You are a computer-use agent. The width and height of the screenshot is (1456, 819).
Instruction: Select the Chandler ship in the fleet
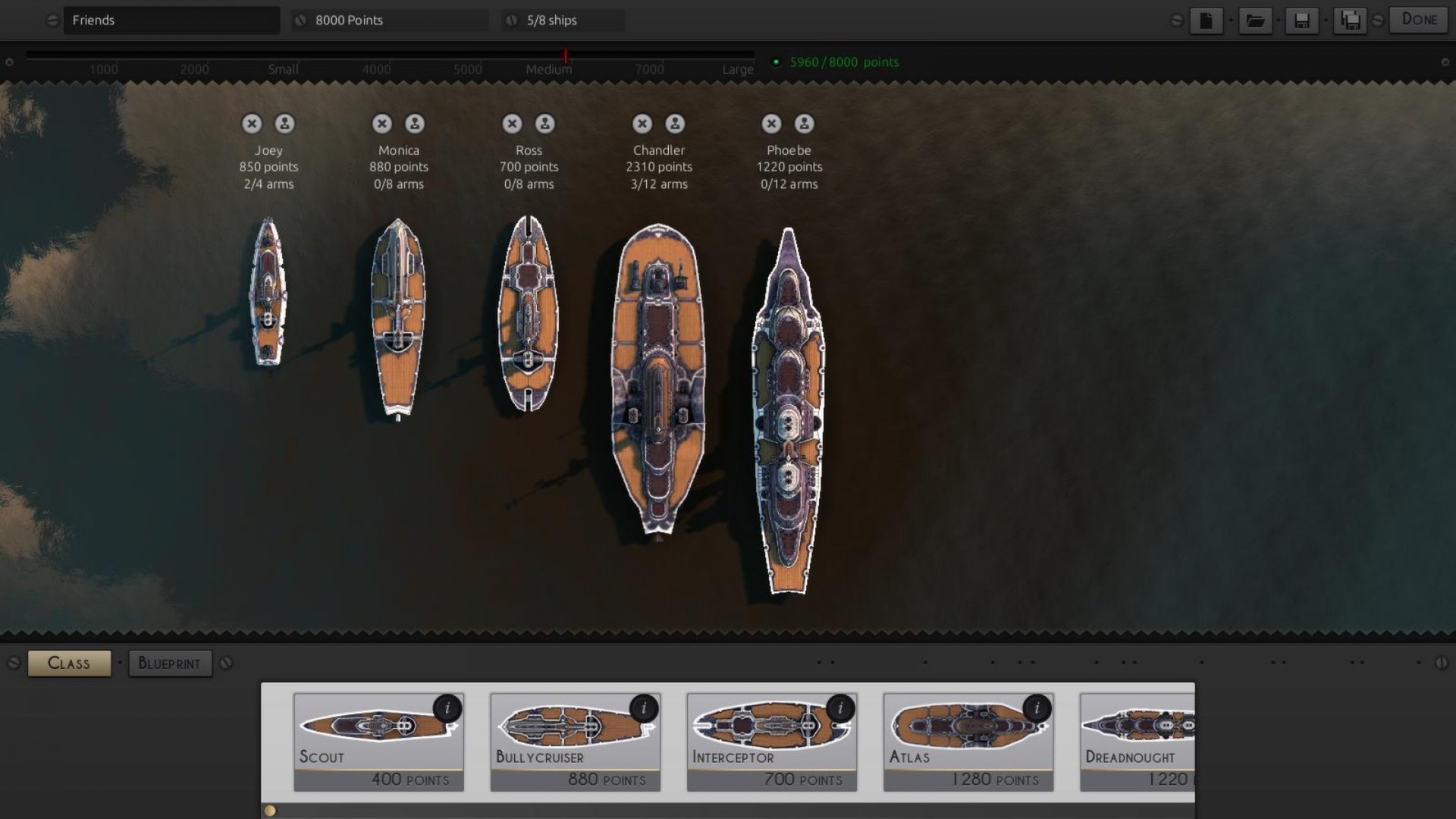point(658,379)
